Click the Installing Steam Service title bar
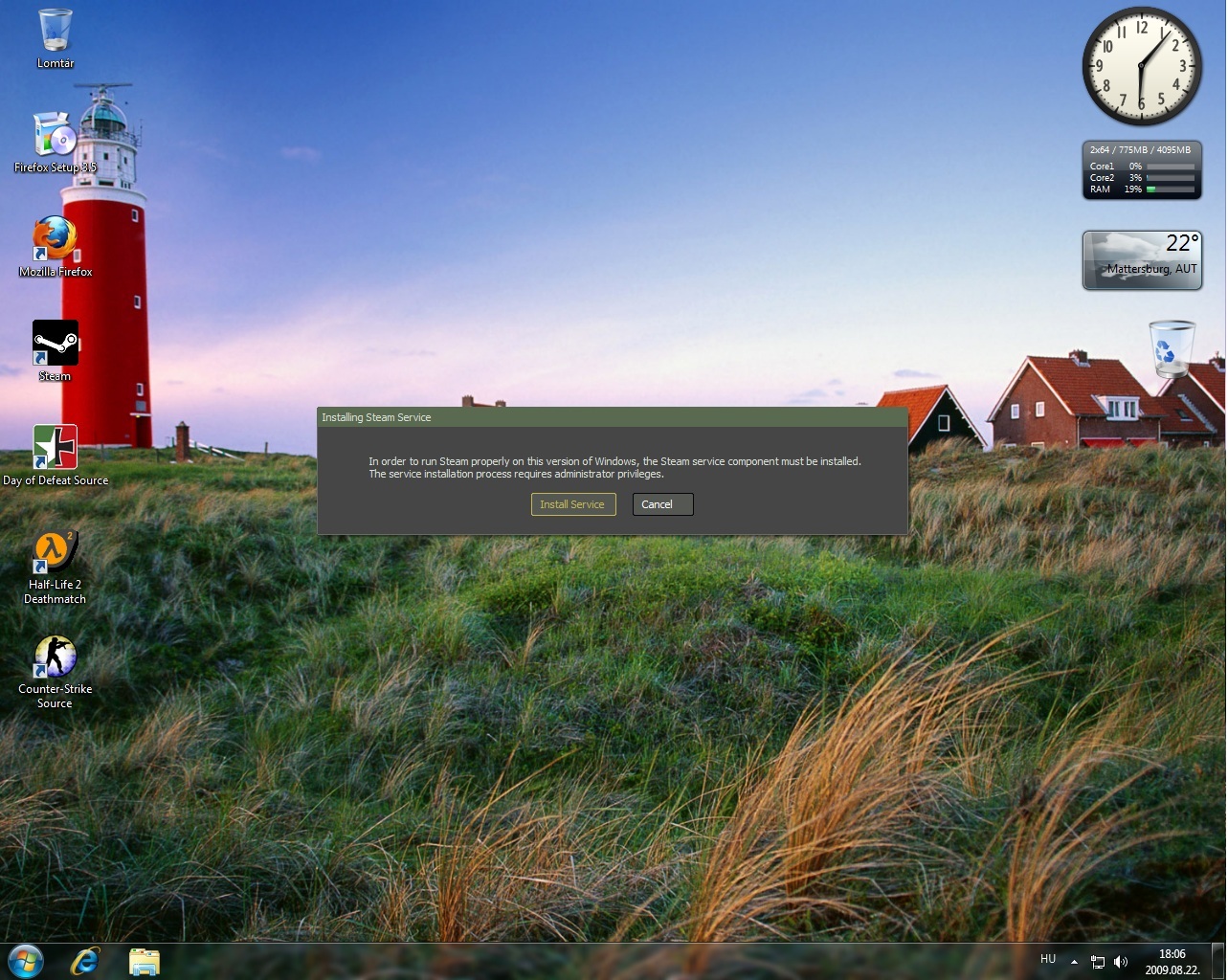This screenshot has width=1228, height=980. (613, 417)
